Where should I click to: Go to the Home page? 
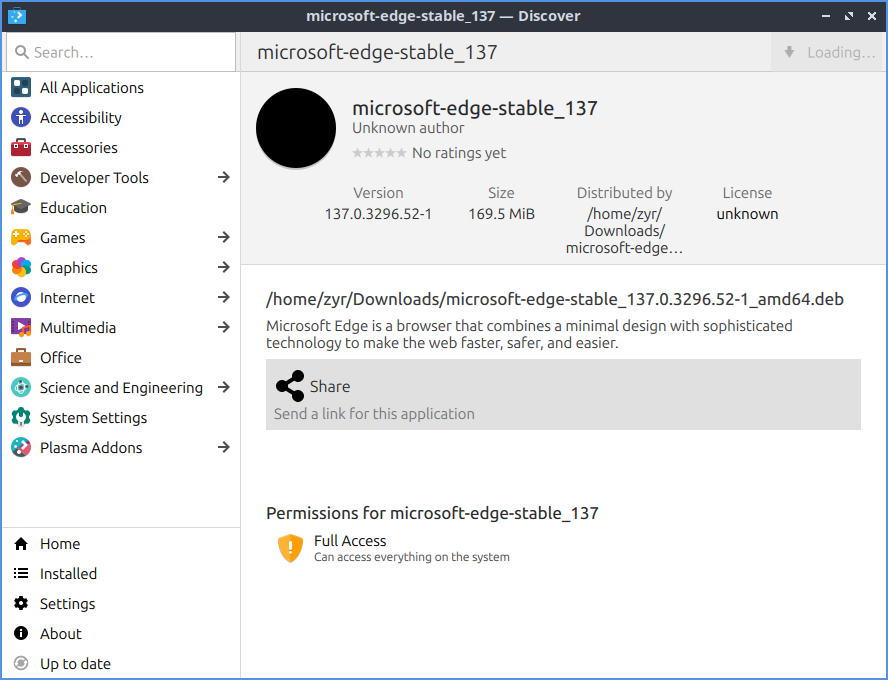(121, 544)
